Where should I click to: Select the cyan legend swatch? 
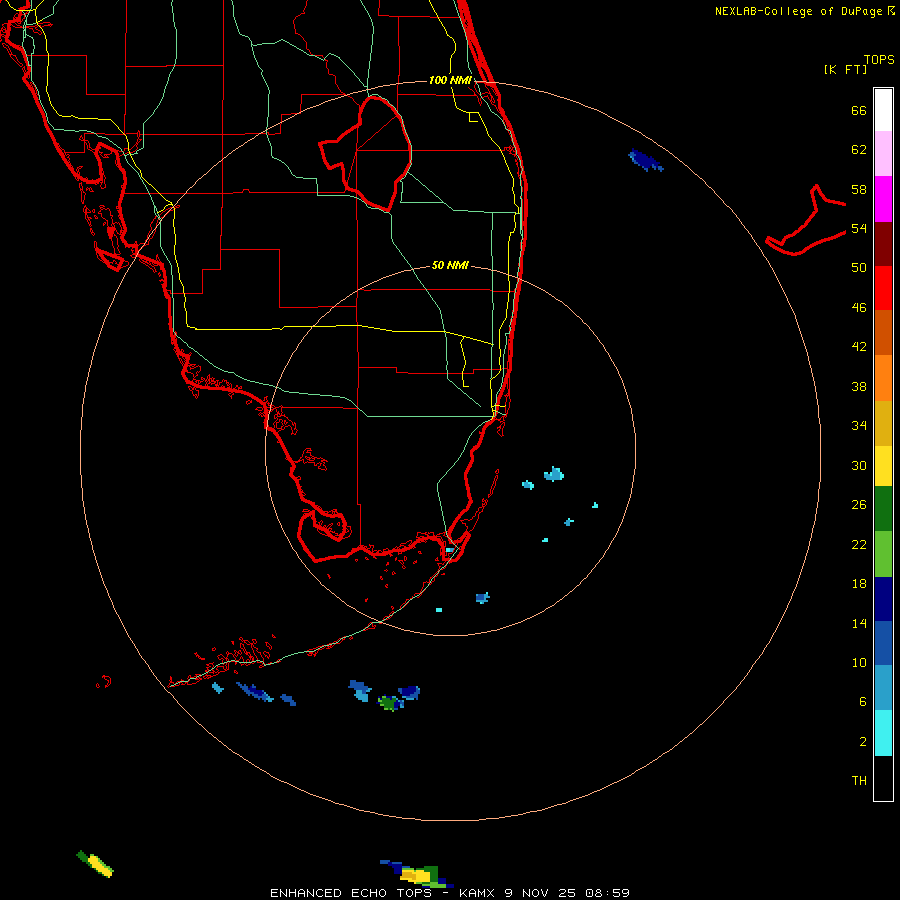[883, 733]
